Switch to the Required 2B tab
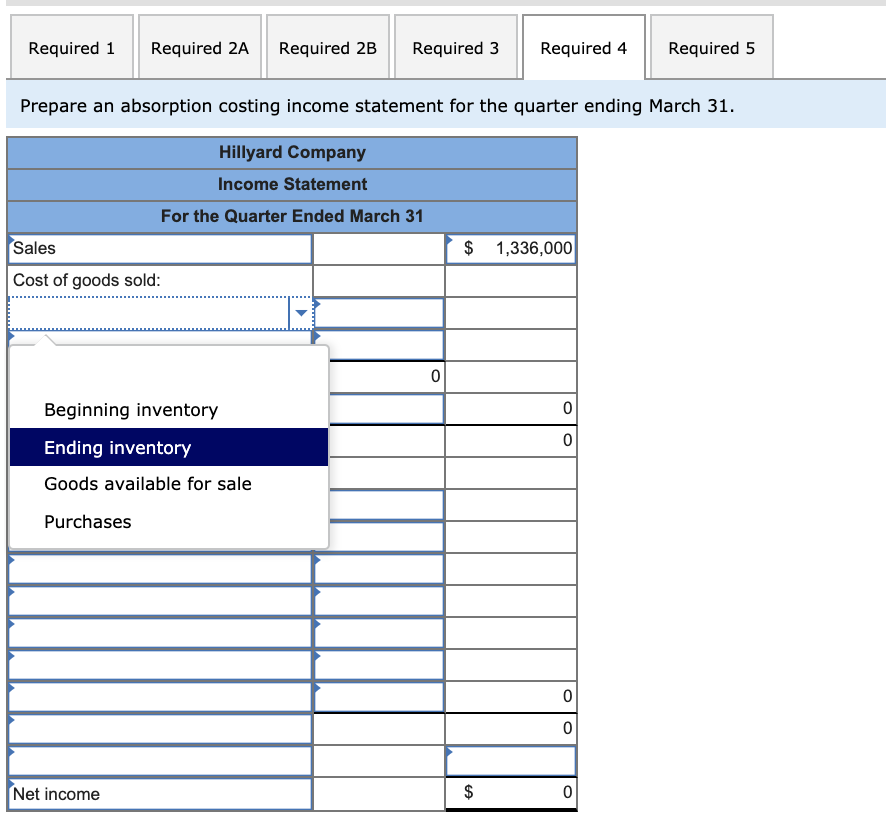 [x=327, y=47]
